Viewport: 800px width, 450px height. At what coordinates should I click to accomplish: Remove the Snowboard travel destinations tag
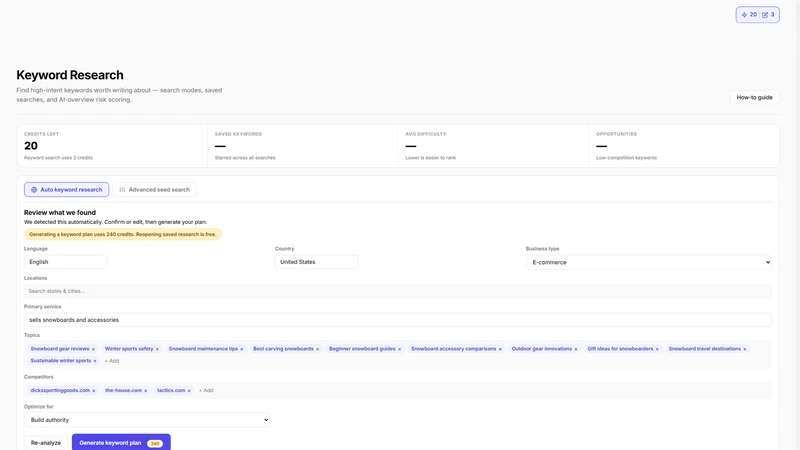[745, 349]
